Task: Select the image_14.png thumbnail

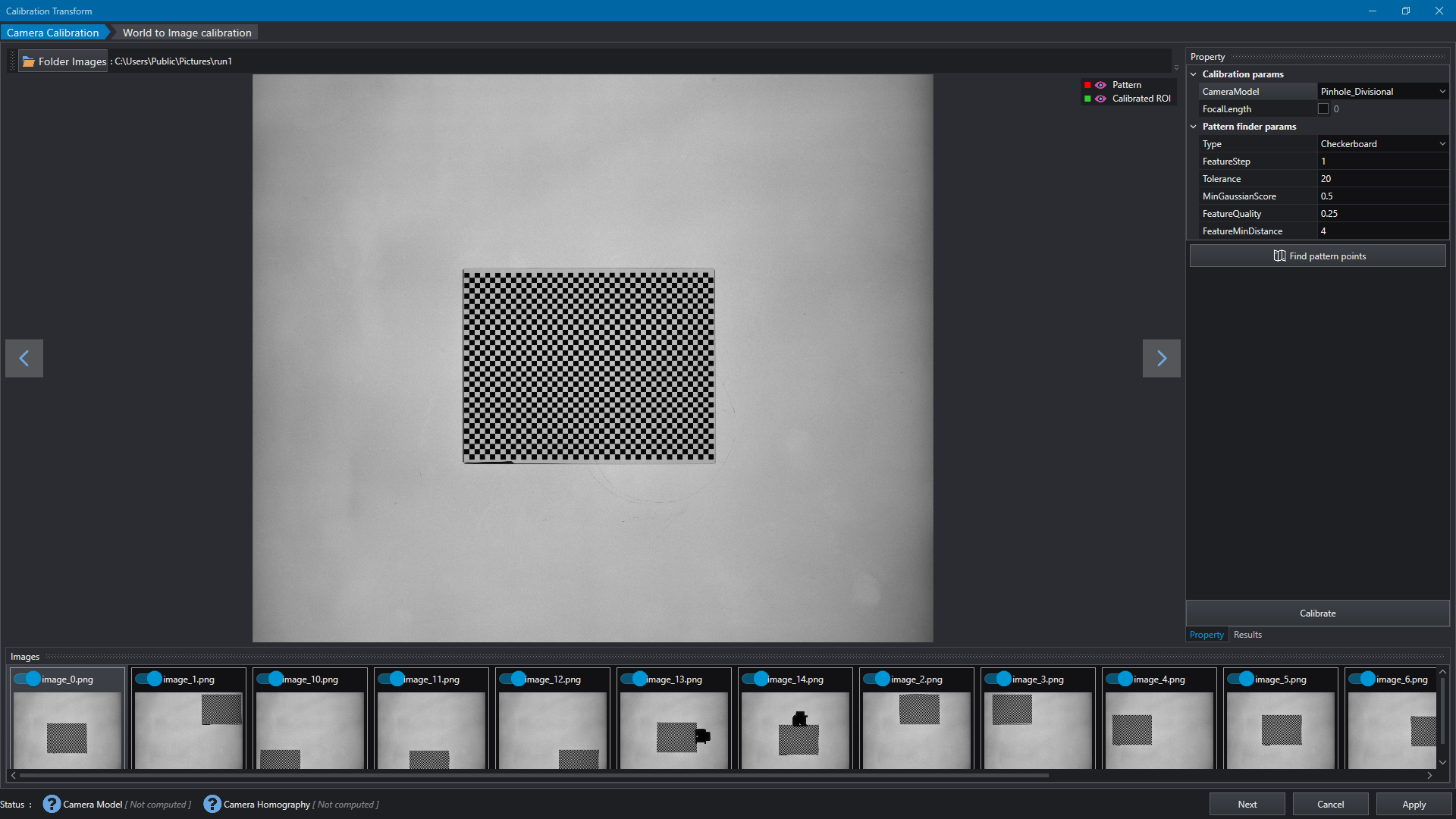Action: point(795,732)
